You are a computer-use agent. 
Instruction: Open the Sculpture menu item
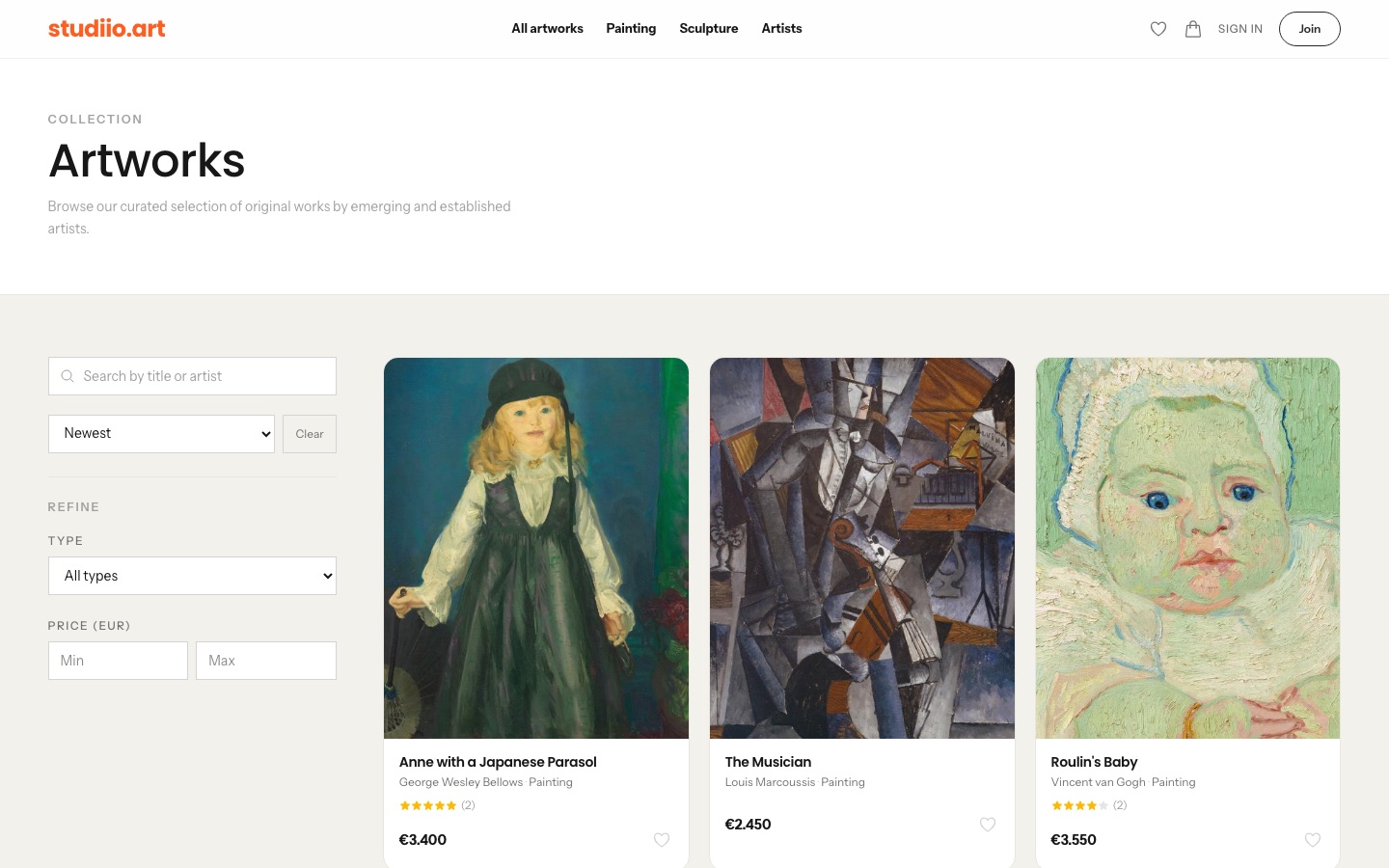point(709,29)
